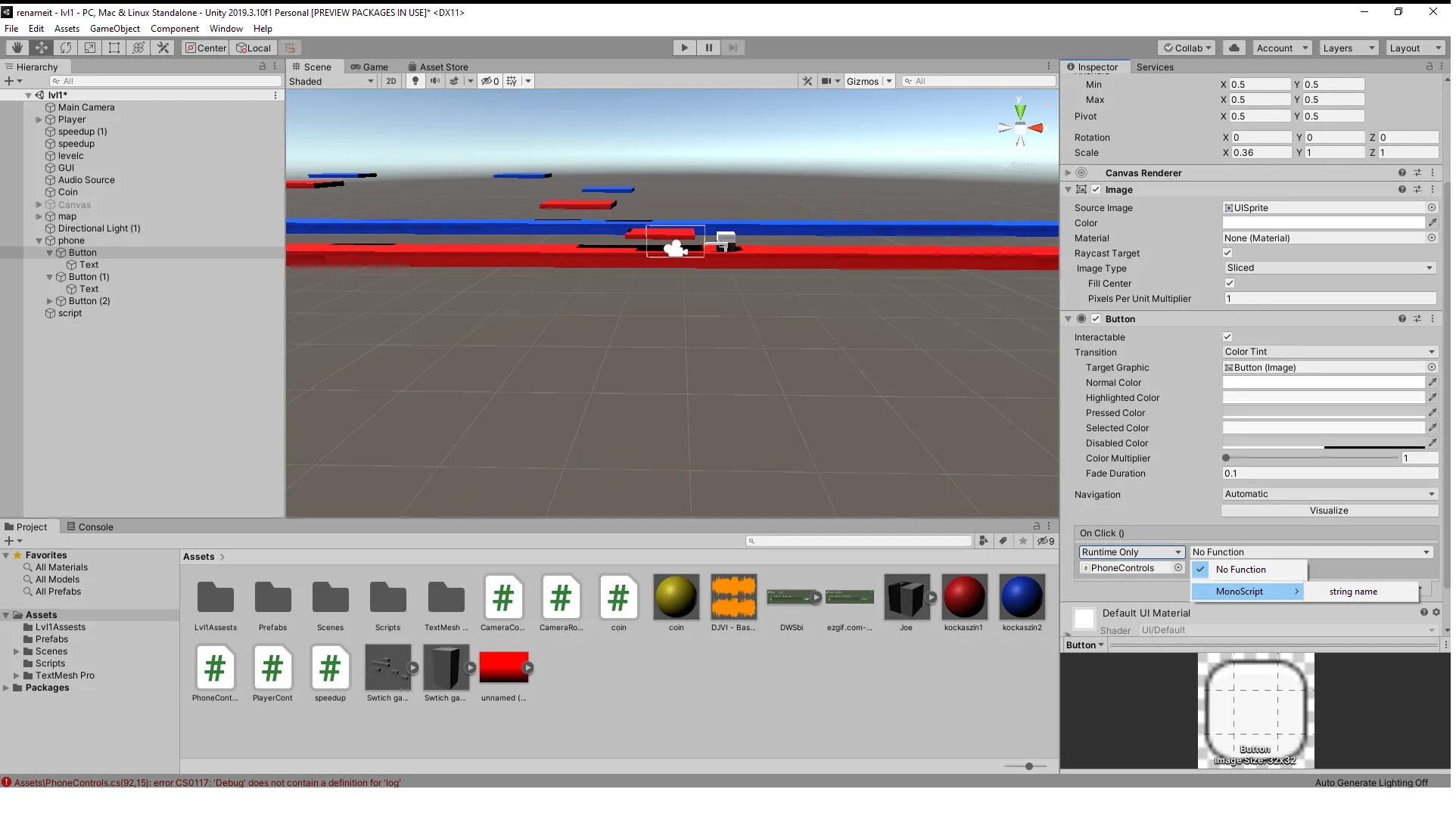Collapse the phone object in Hierarchy

click(39, 241)
